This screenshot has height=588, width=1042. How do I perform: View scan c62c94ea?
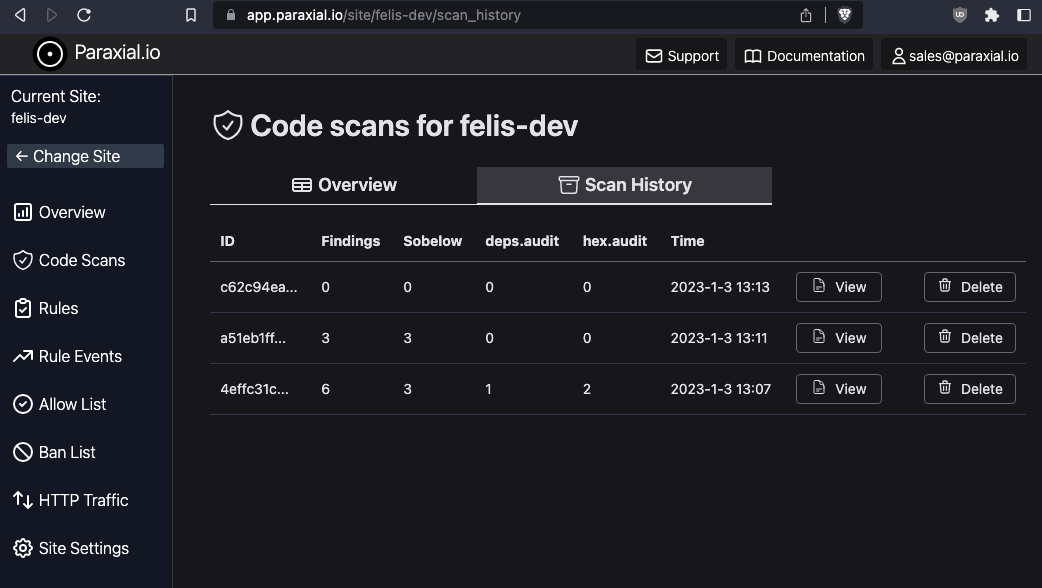pos(839,287)
